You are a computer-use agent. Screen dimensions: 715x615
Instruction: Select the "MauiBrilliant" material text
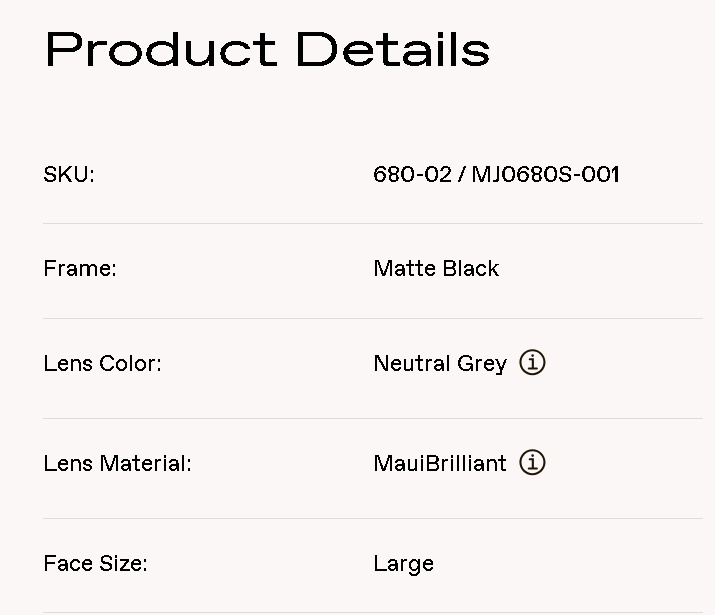(440, 463)
